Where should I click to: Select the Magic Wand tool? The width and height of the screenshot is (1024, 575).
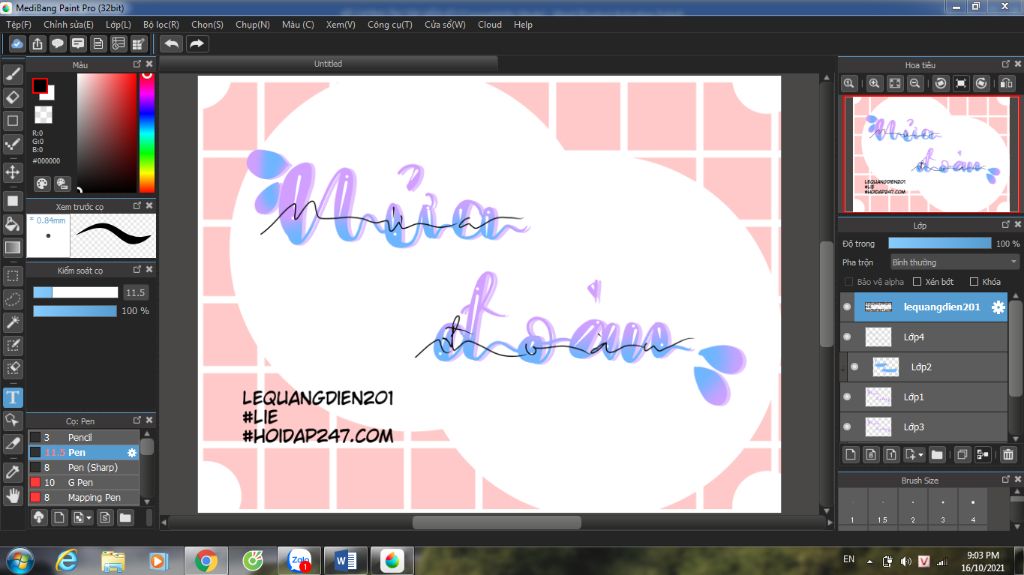(x=12, y=322)
